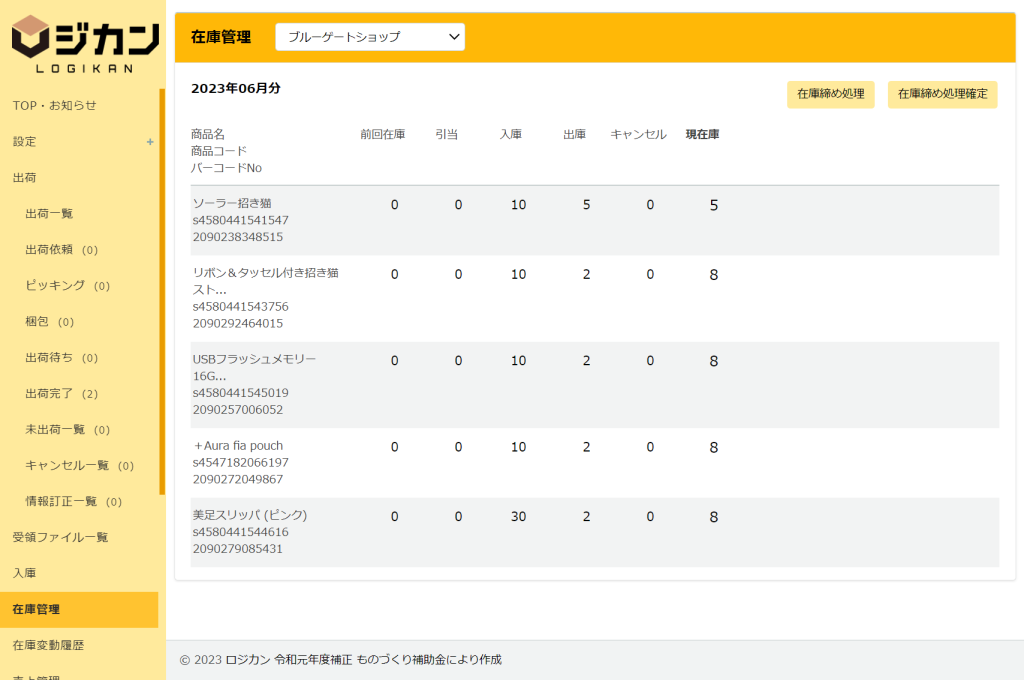
Task: Go to 受領ファイル一覧
Action: tap(60, 537)
